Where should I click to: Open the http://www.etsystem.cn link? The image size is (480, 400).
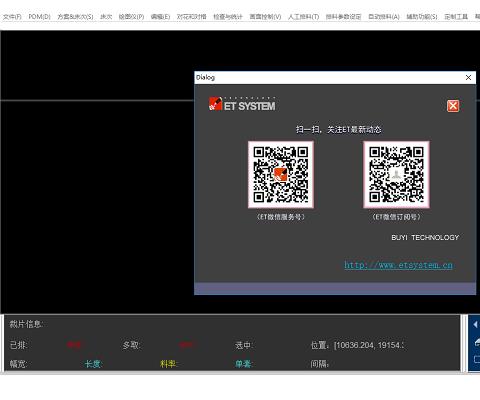398,265
